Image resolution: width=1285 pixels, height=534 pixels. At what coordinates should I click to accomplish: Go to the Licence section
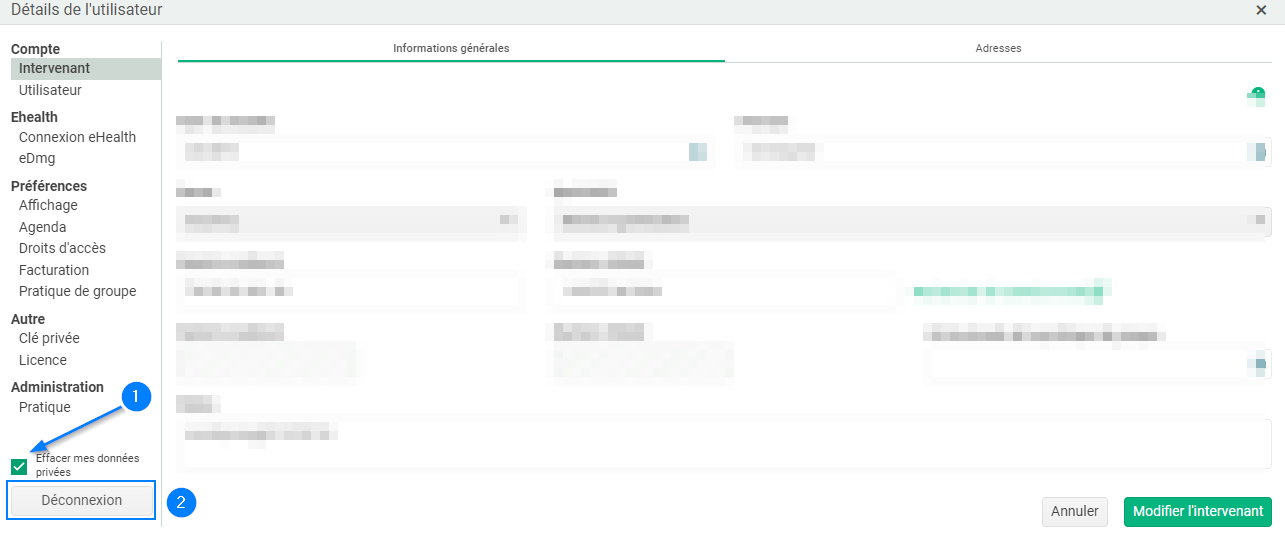click(x=43, y=360)
